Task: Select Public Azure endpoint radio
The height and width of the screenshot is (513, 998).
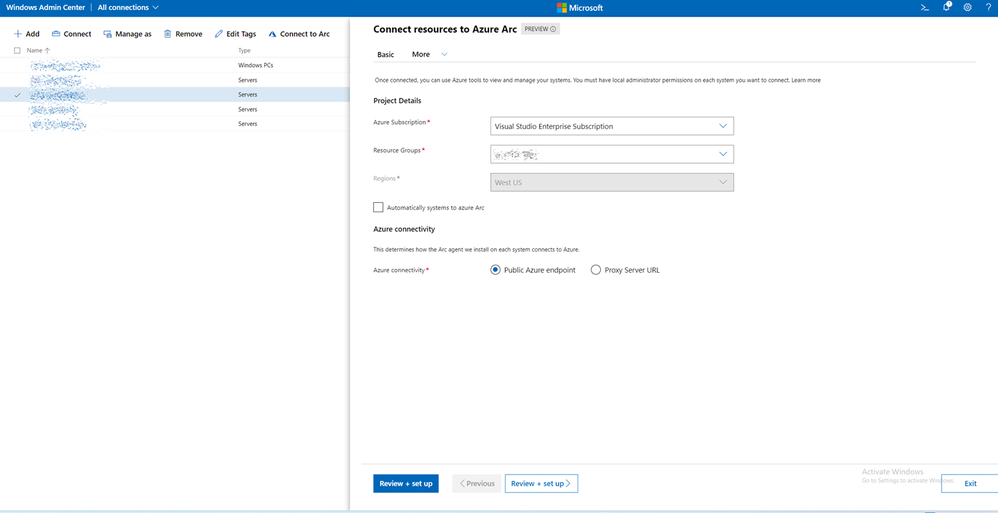Action: click(495, 270)
